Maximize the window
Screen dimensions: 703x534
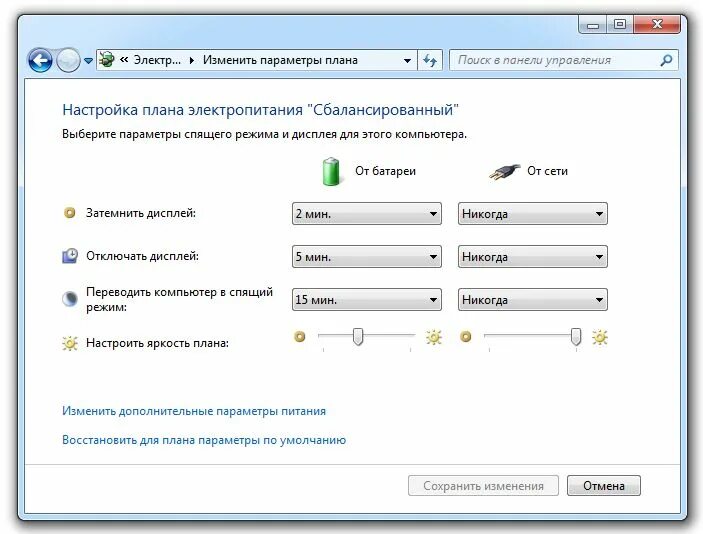tap(620, 25)
